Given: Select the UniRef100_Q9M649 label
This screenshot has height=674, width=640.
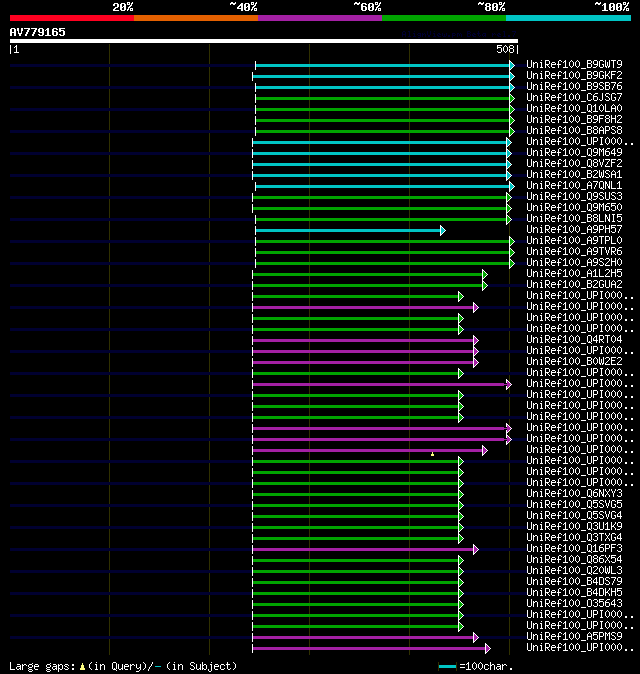Looking at the screenshot, I should click(x=574, y=153).
